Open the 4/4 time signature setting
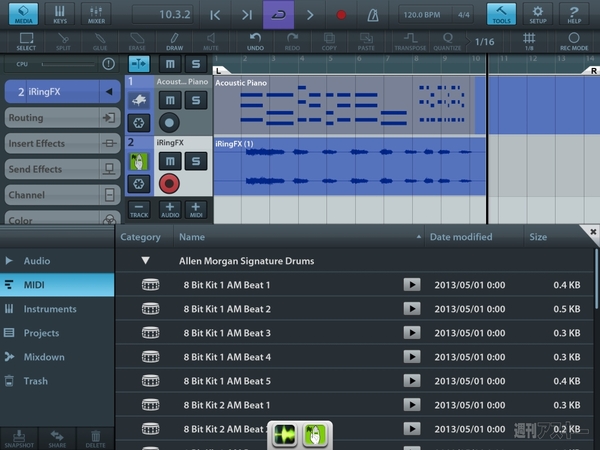Screen dimensions: 600x450 coord(463,15)
